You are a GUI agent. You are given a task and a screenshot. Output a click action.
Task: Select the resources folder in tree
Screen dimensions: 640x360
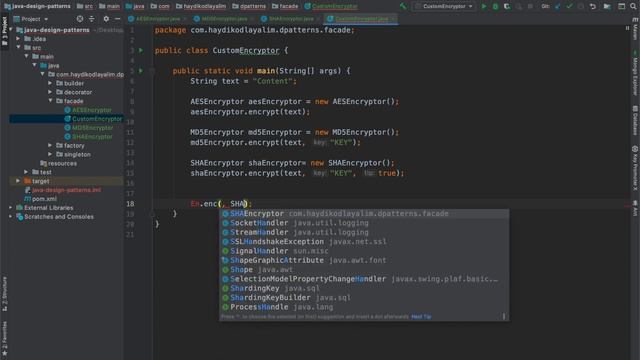point(58,163)
